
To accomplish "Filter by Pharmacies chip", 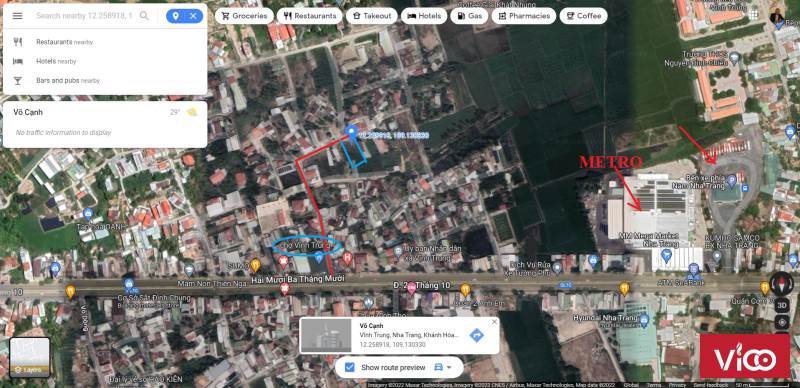I will 523,16.
